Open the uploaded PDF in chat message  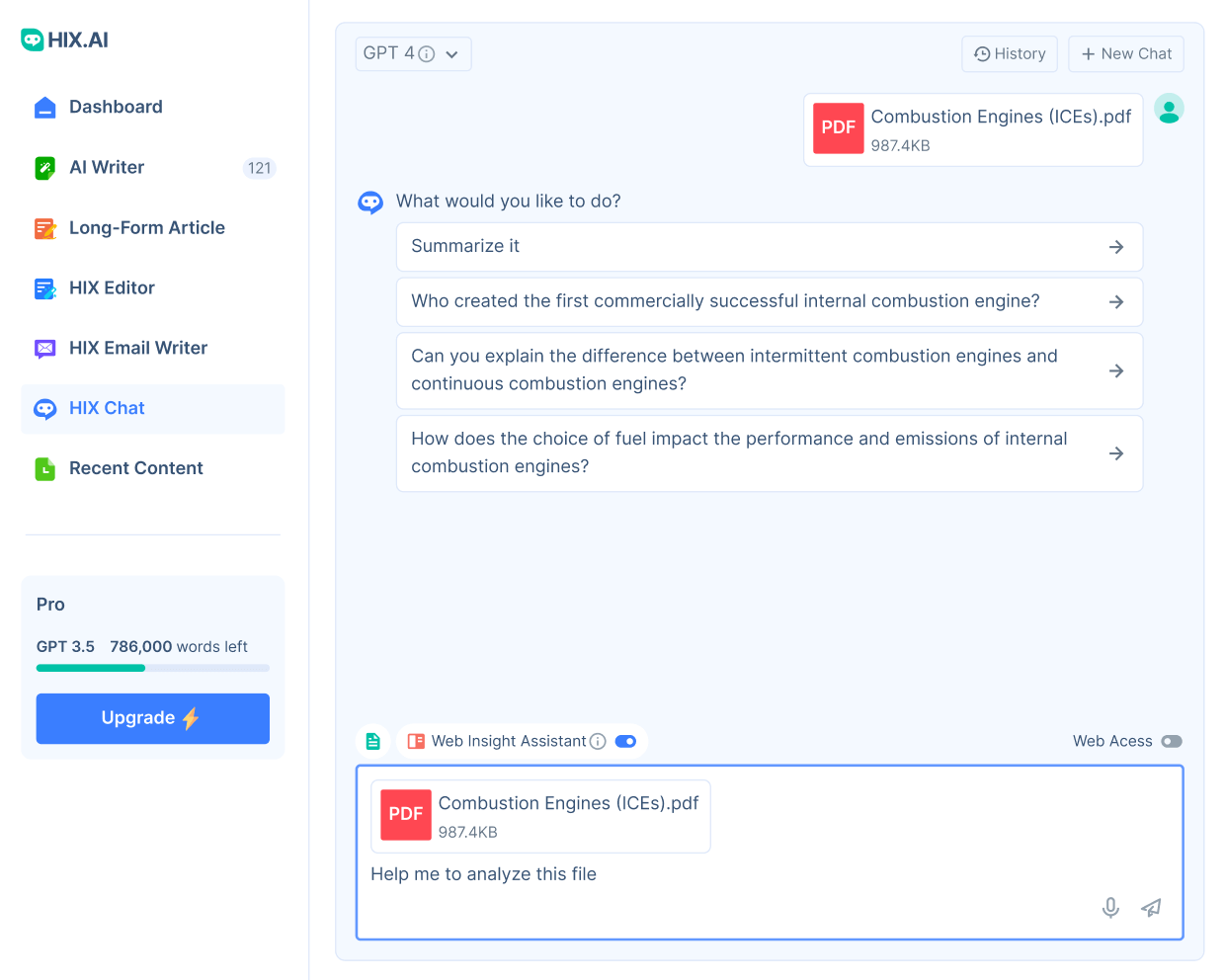973,129
